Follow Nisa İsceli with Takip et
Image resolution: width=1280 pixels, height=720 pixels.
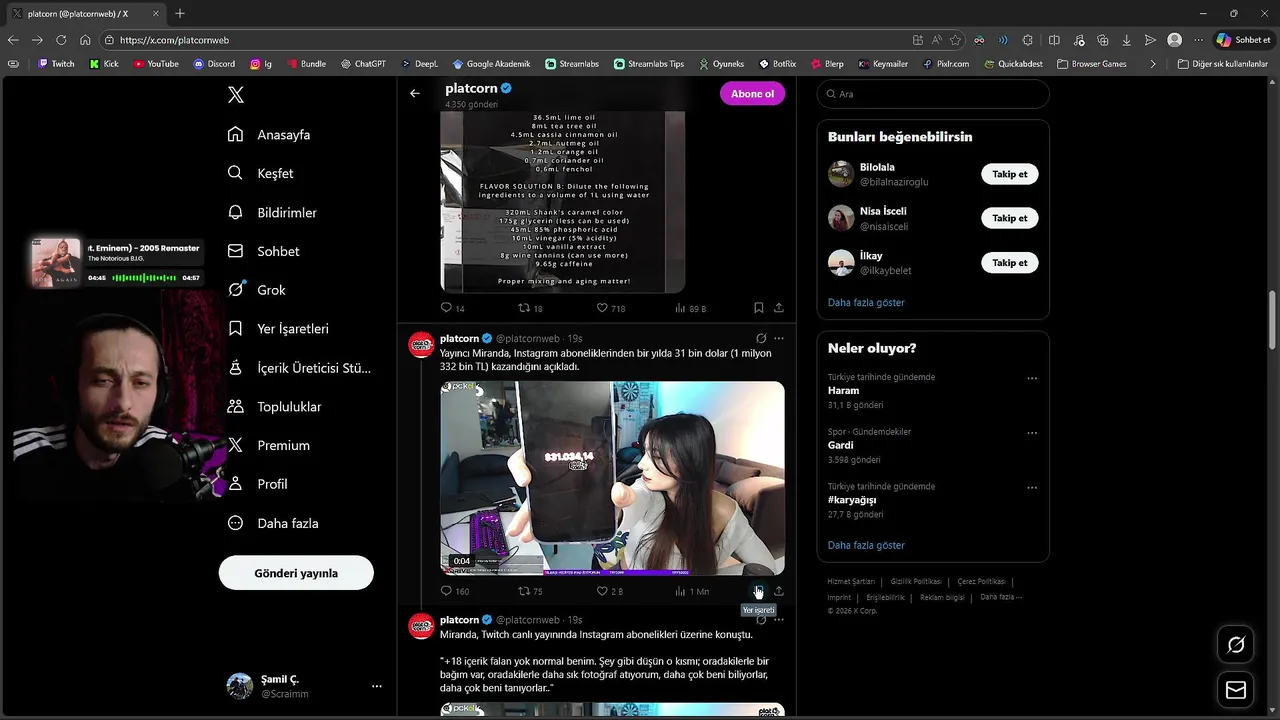pos(1009,218)
